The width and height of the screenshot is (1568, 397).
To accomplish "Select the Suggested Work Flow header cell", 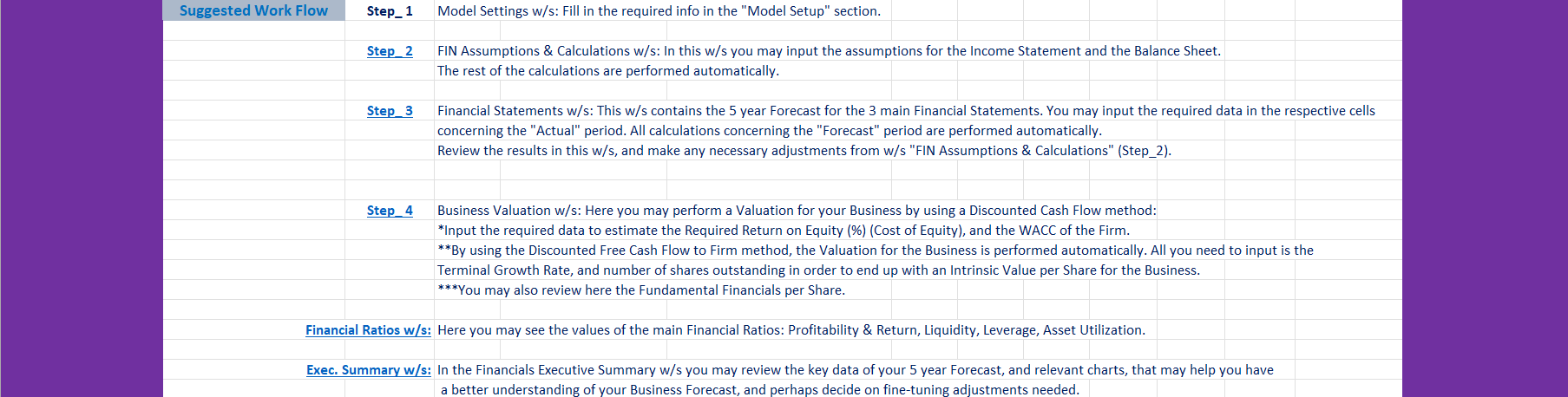I will (x=254, y=10).
